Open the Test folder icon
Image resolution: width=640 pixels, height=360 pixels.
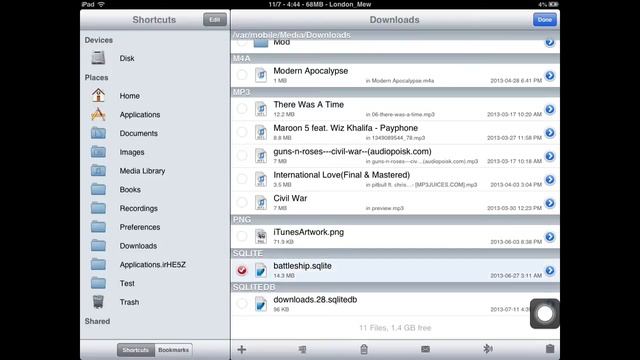coord(98,283)
